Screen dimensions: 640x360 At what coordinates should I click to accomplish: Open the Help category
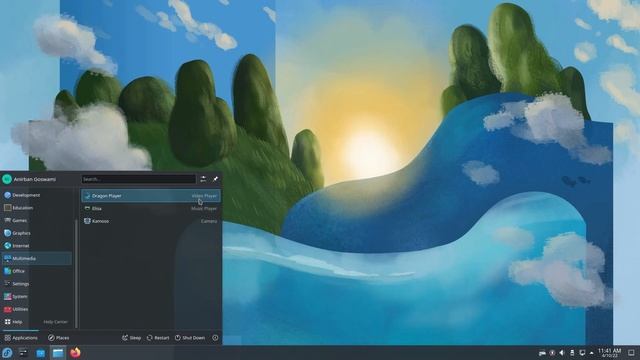pos(37,322)
